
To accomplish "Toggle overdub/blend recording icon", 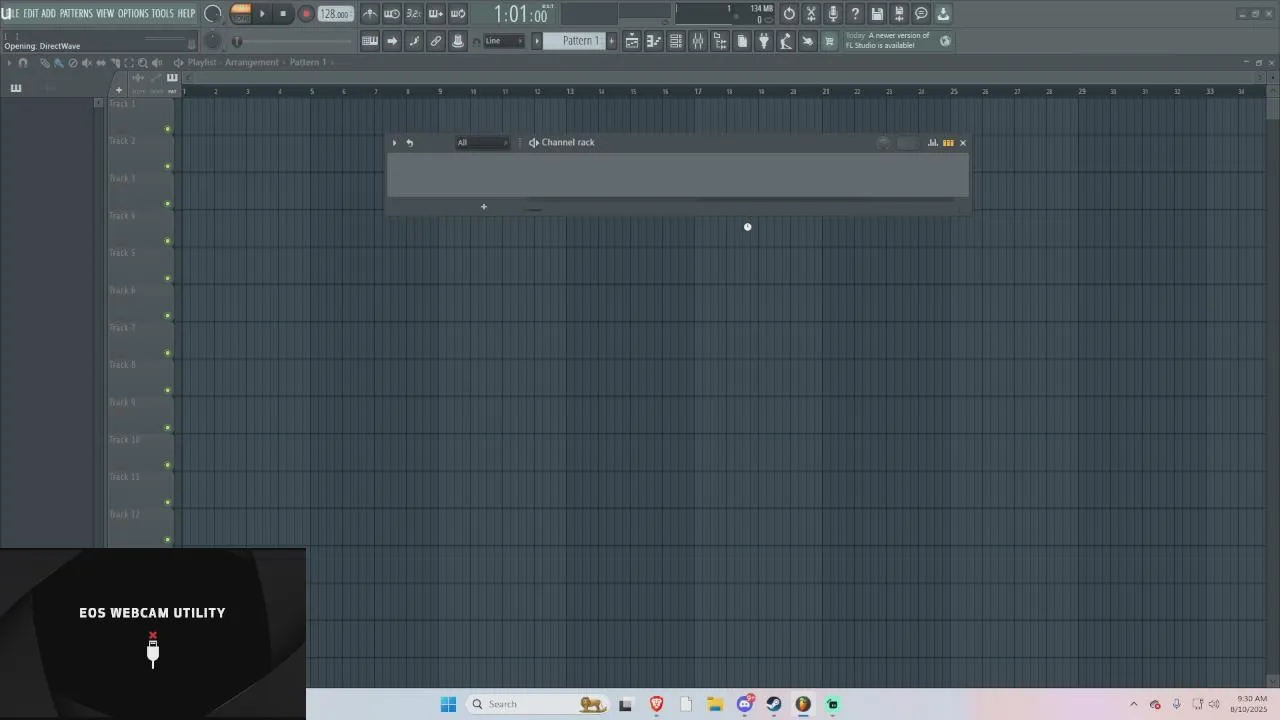I will pyautogui.click(x=436, y=14).
